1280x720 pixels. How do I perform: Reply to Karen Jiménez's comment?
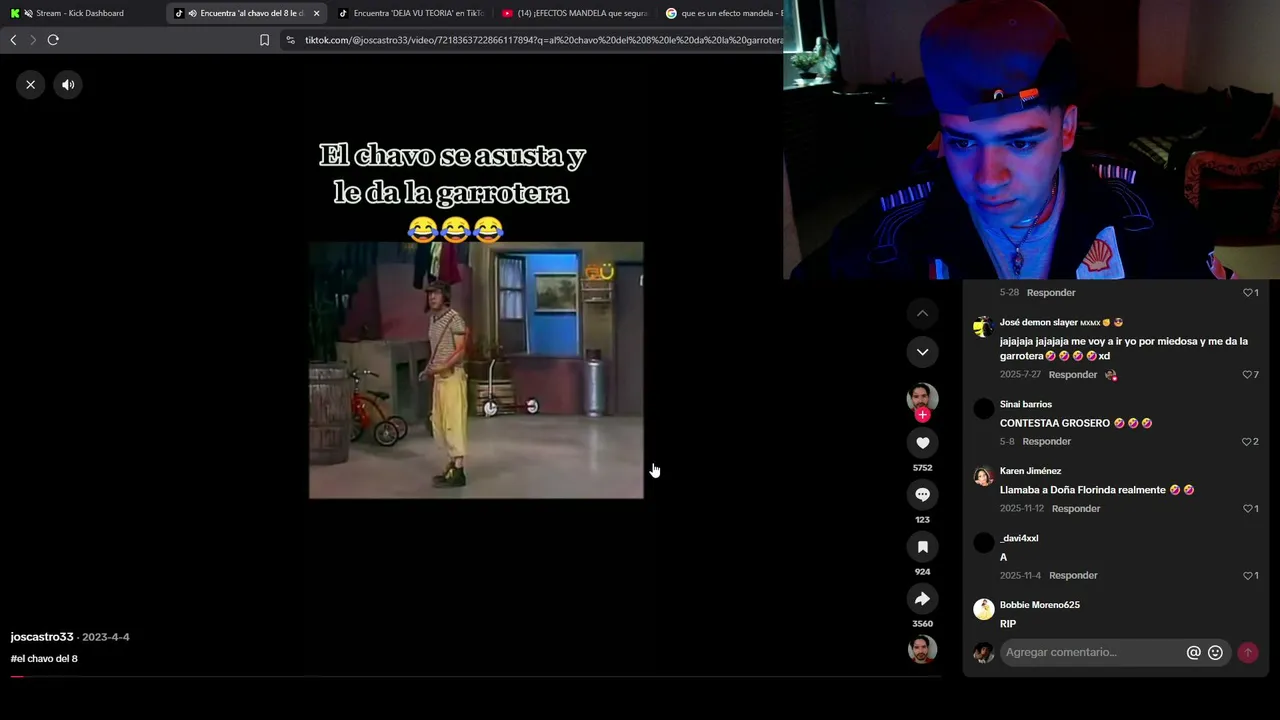(x=1076, y=509)
